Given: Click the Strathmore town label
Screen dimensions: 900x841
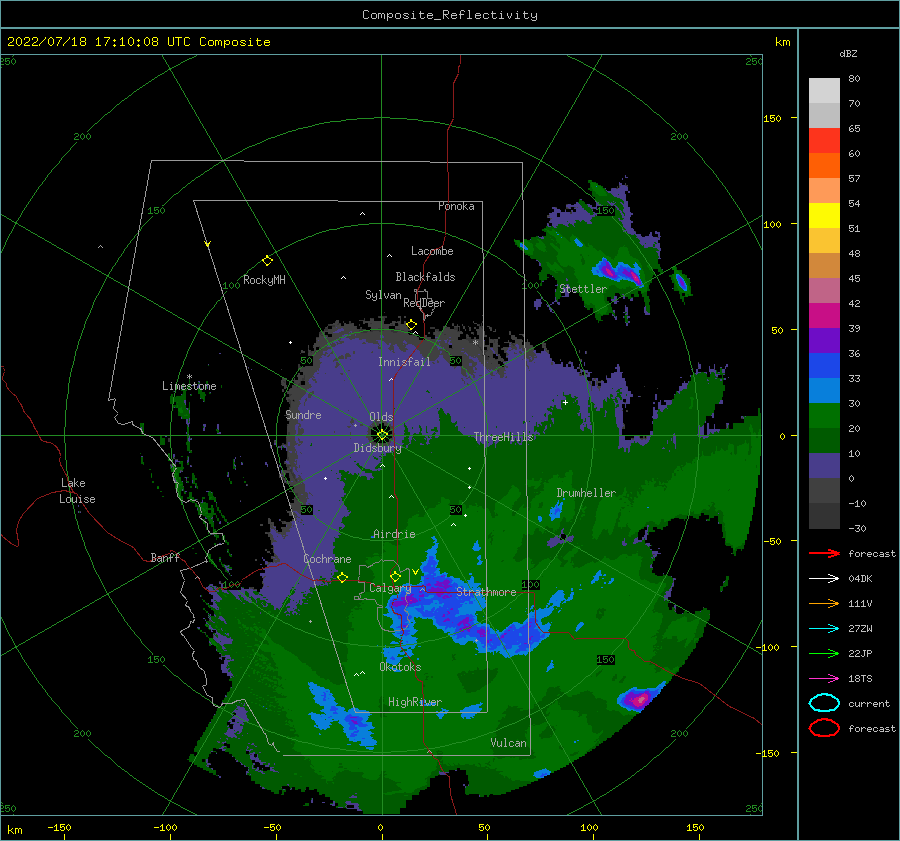Looking at the screenshot, I should [486, 592].
